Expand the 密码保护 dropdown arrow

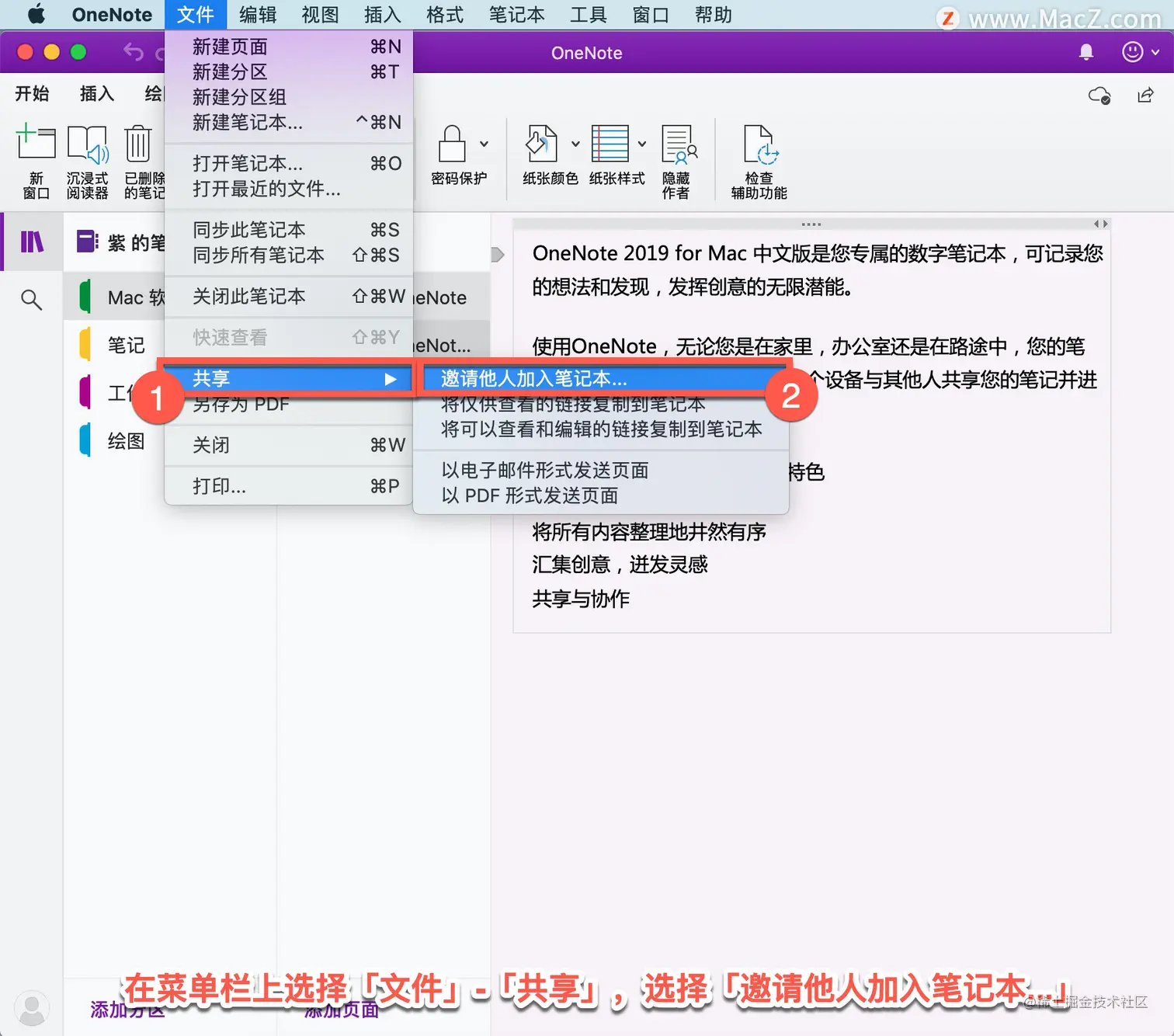tap(484, 144)
